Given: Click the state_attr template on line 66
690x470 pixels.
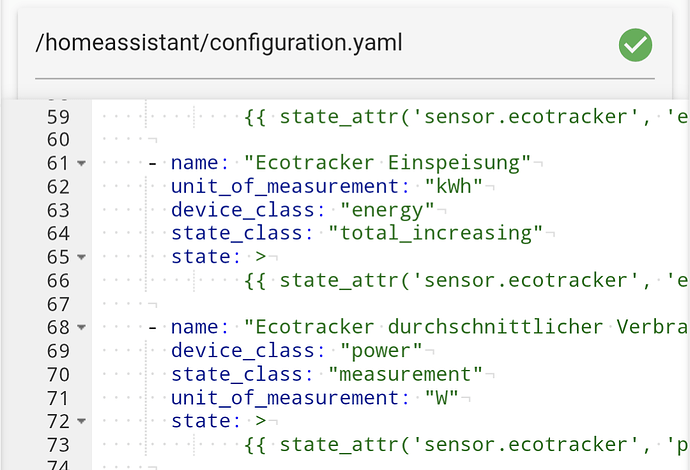Looking at the screenshot, I should click(466, 281).
